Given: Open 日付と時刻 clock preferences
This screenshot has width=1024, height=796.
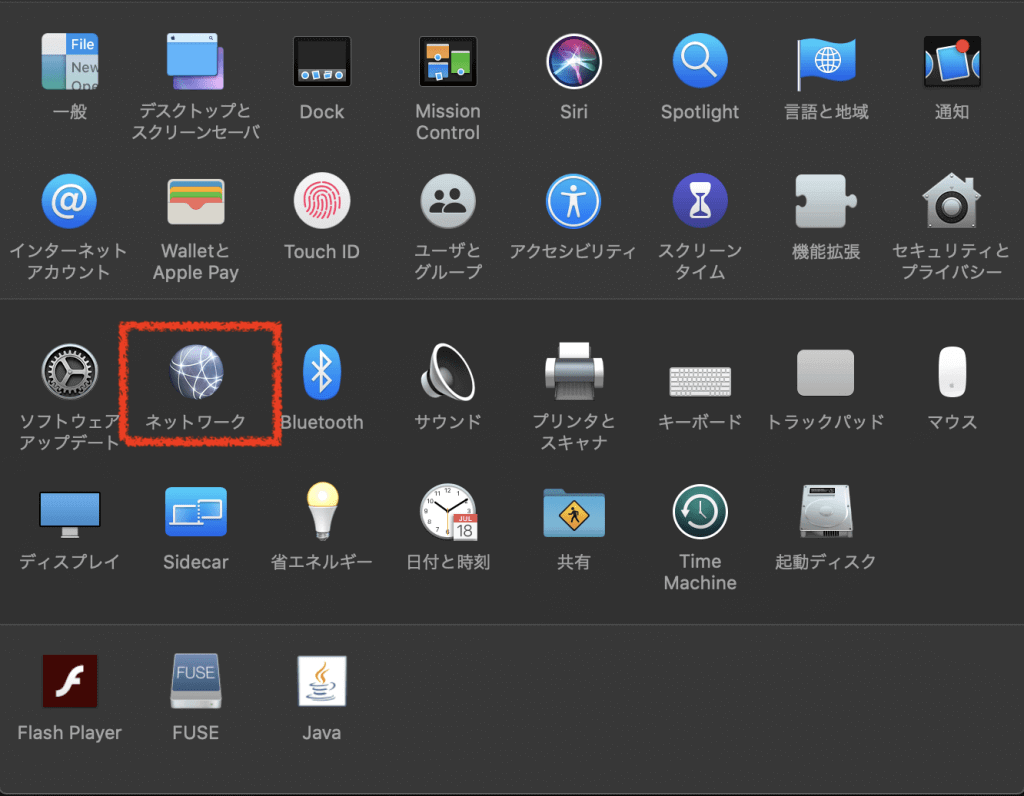Looking at the screenshot, I should point(449,512).
